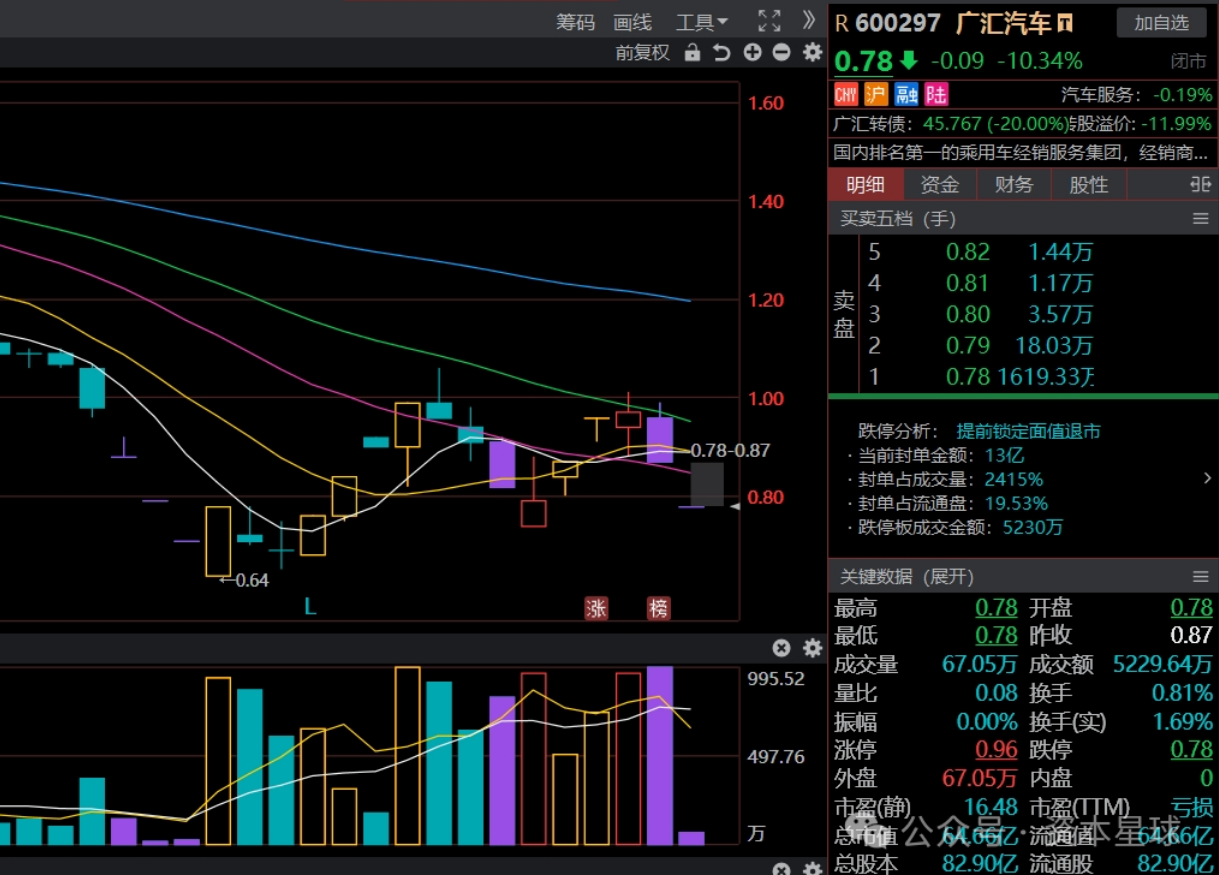Zoom out the K-line chart with the minus icon

pos(782,53)
